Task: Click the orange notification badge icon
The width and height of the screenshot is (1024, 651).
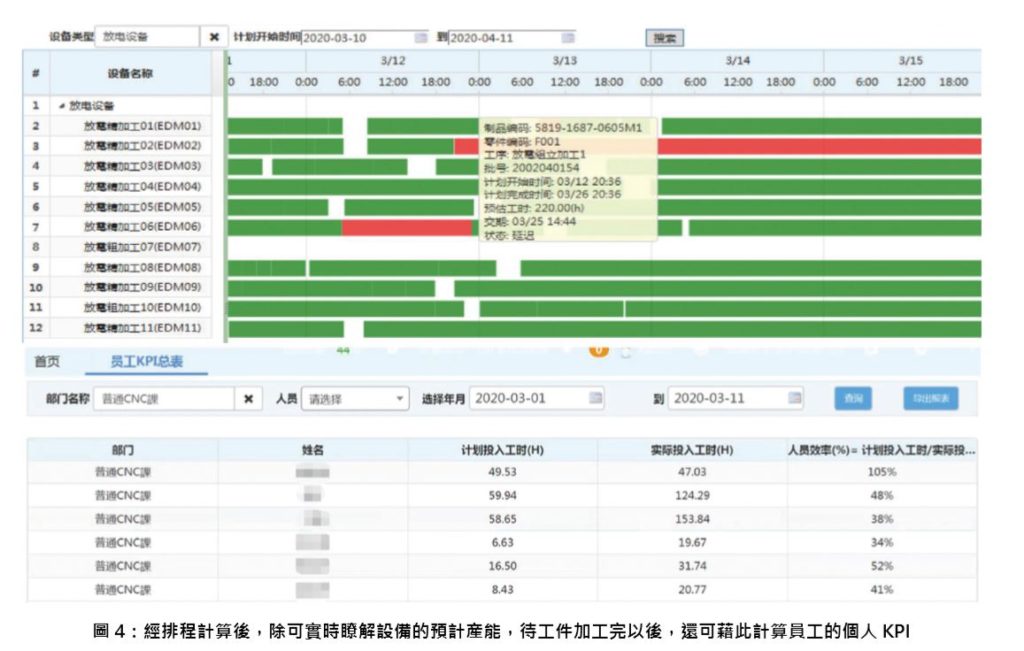Action: click(x=599, y=350)
